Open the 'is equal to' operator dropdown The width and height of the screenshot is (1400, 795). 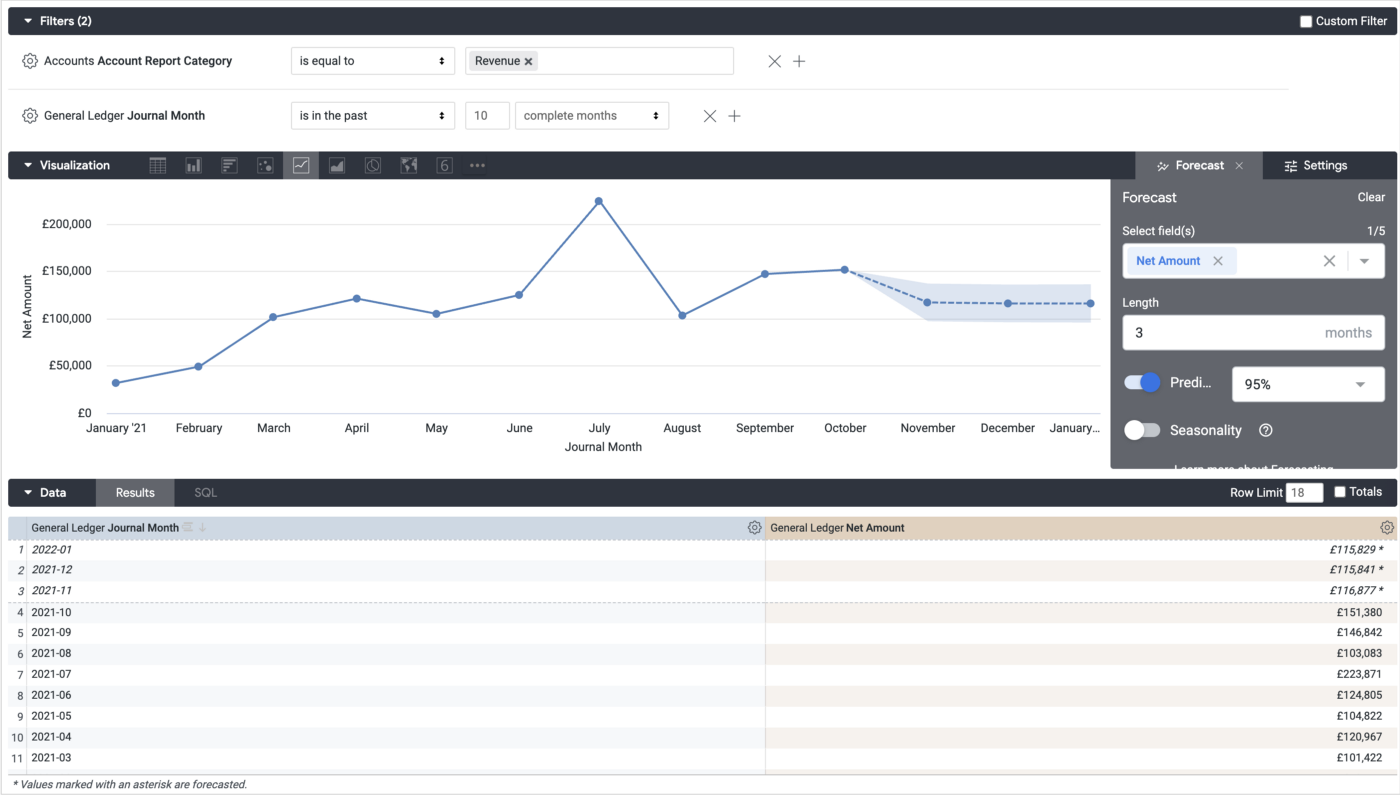pos(372,60)
